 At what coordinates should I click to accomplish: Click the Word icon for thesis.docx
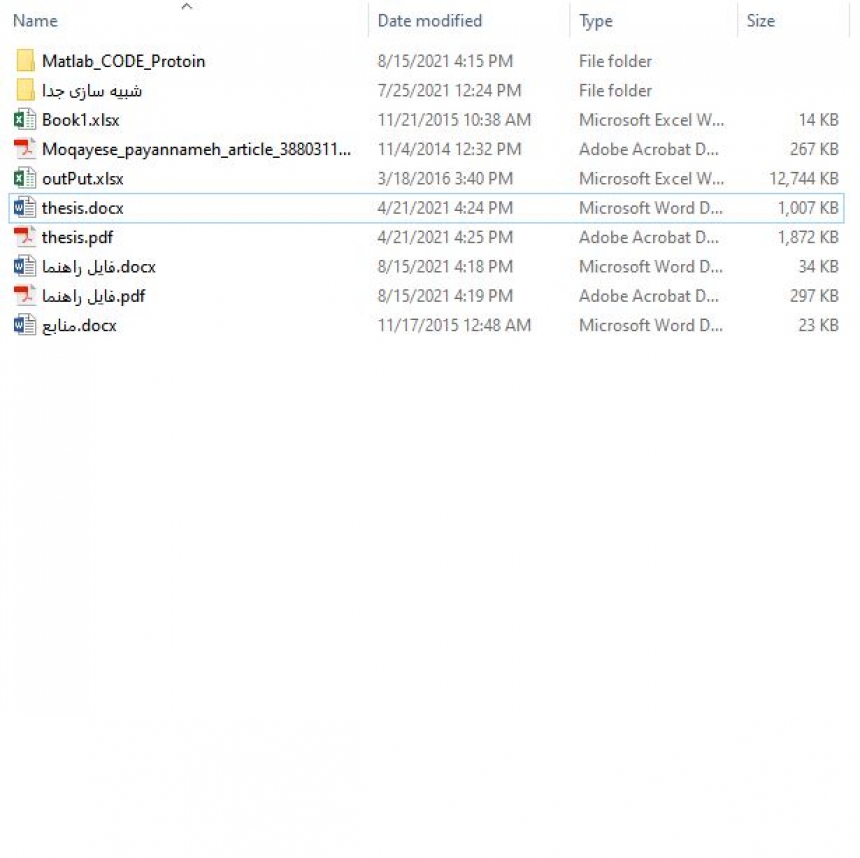point(25,207)
